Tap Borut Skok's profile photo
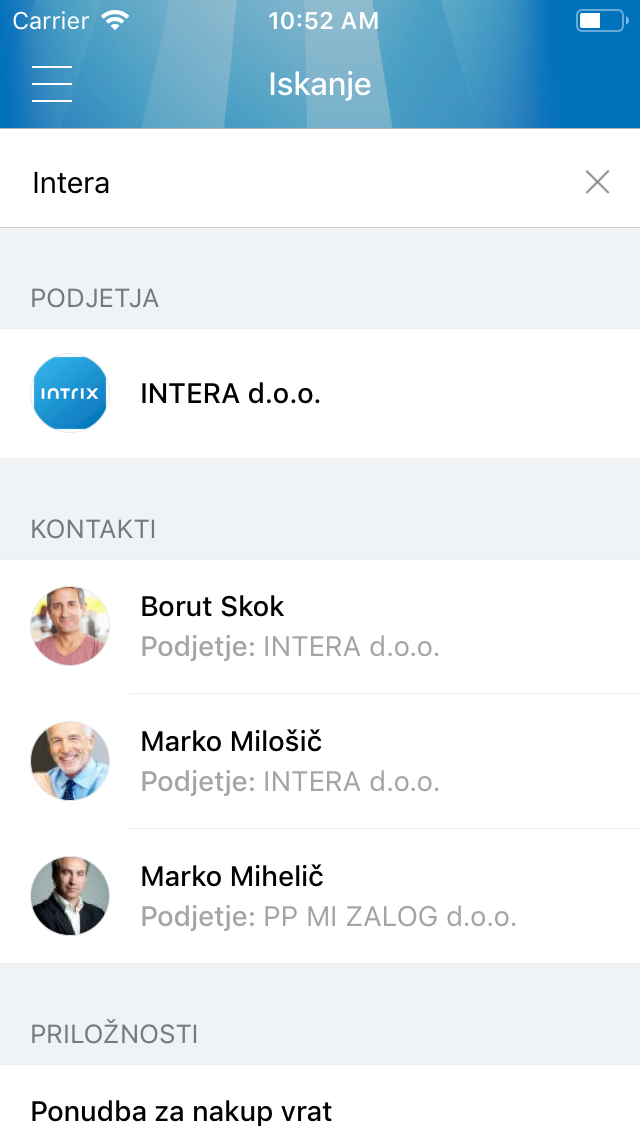This screenshot has height=1136, width=640. pos(70,626)
